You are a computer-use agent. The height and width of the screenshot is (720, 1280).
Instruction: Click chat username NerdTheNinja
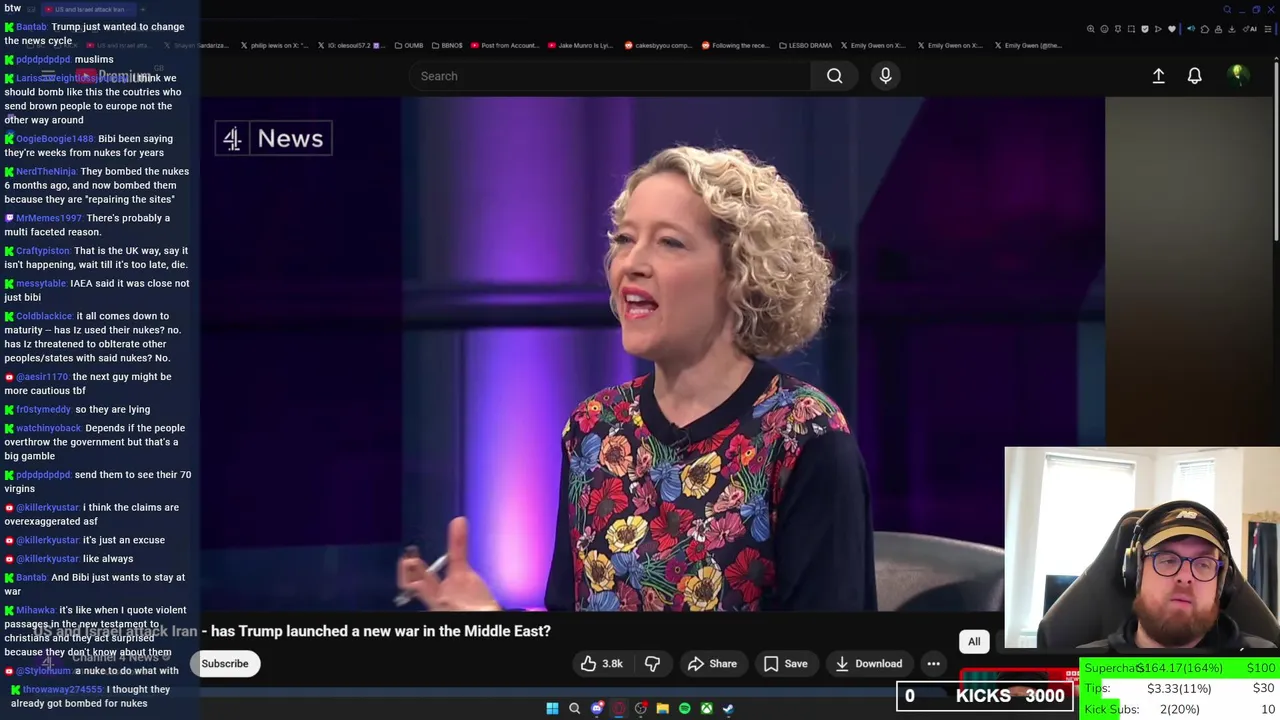coord(45,171)
